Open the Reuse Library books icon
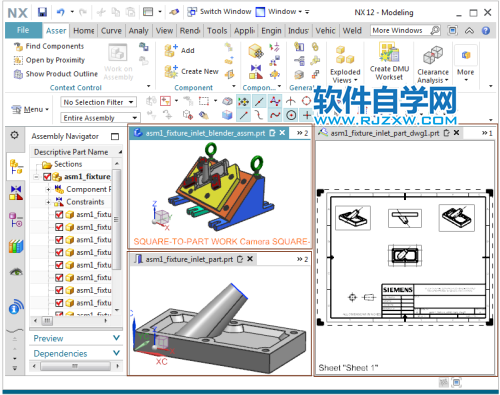 16,246
